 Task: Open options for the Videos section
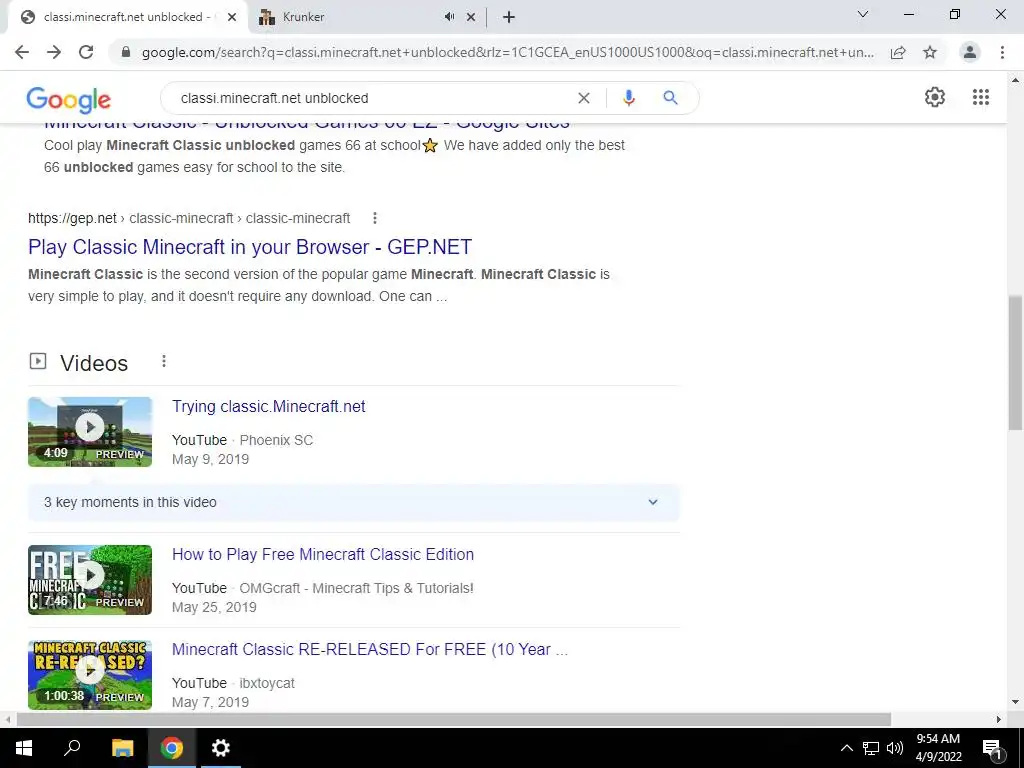click(x=164, y=361)
